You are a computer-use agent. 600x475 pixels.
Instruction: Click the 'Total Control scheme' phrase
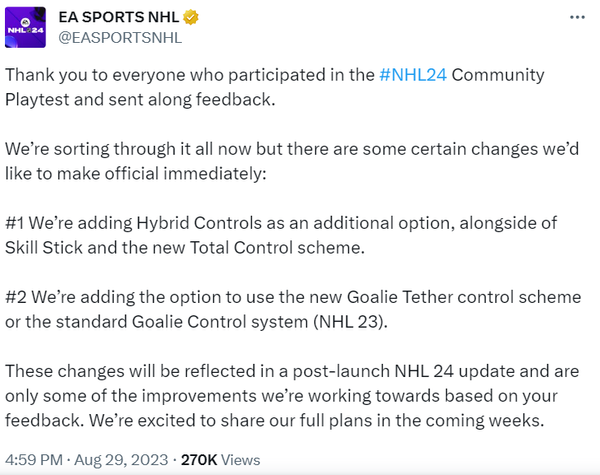tap(276, 248)
